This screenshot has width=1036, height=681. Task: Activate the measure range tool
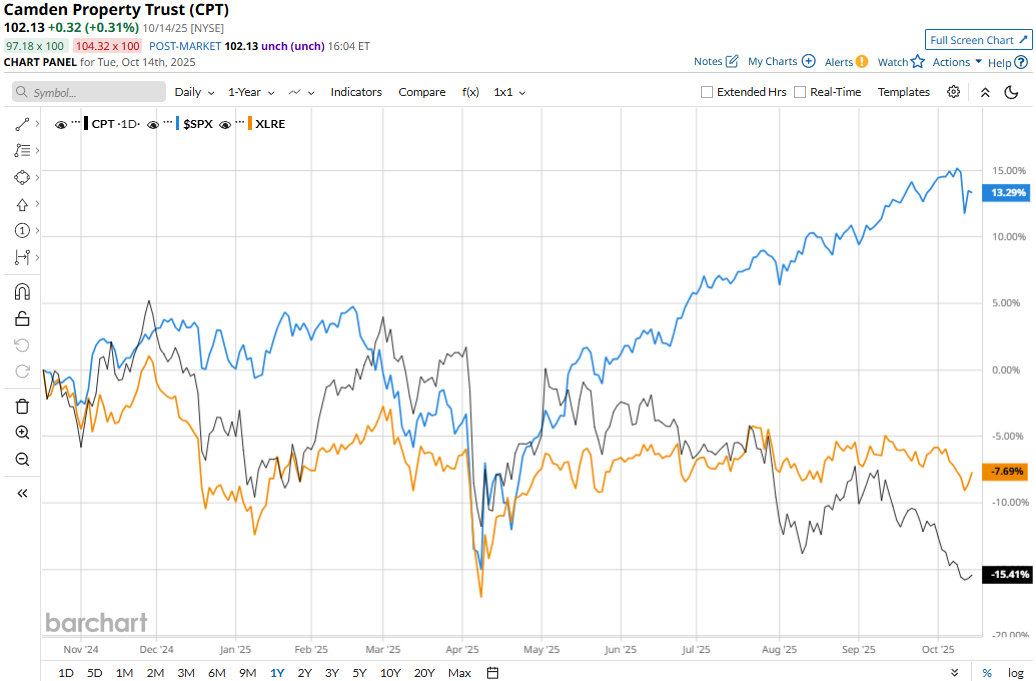point(22,257)
